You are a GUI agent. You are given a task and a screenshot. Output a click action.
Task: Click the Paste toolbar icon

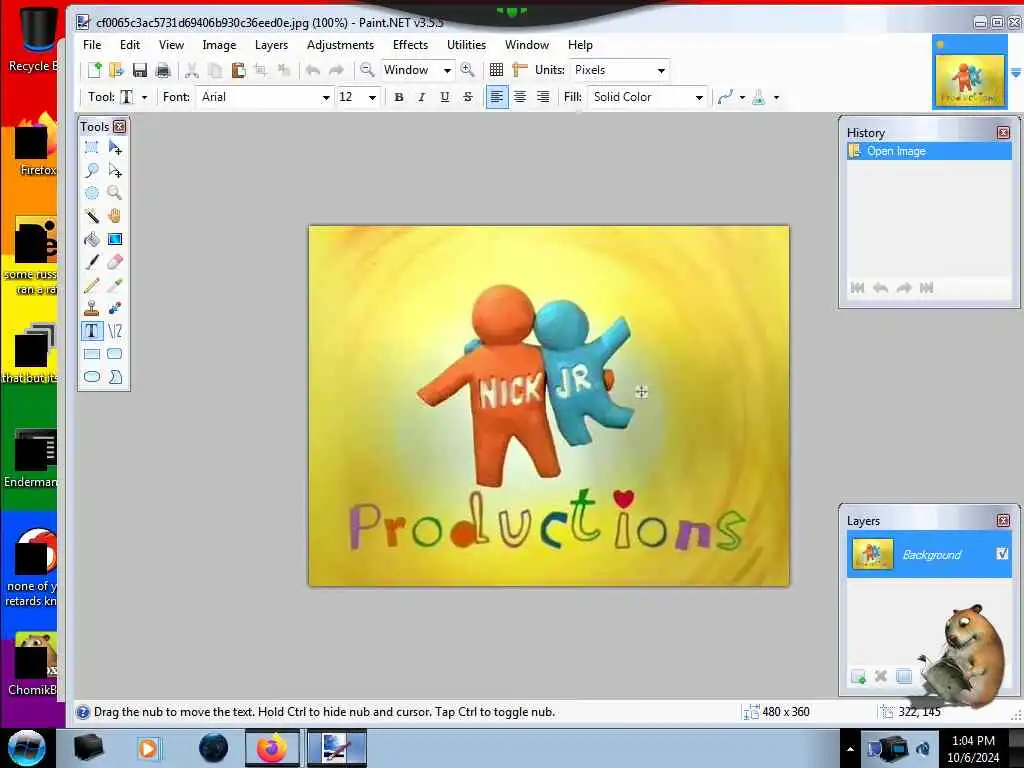(x=238, y=70)
